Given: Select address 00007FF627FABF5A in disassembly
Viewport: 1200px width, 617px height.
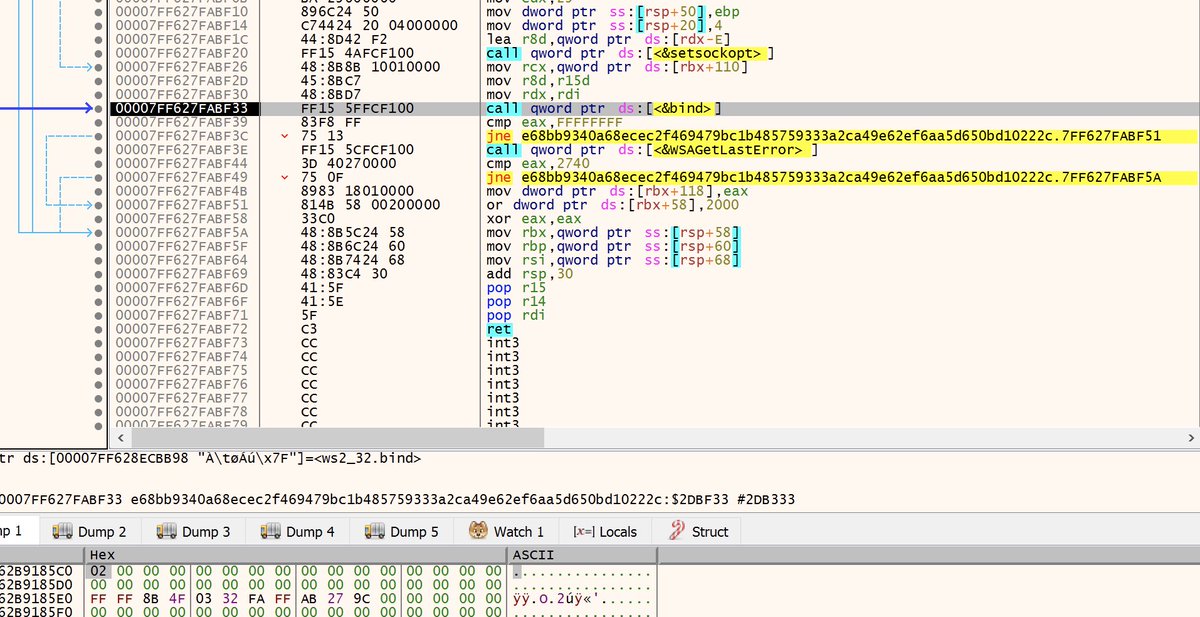Looking at the screenshot, I should [x=180, y=232].
